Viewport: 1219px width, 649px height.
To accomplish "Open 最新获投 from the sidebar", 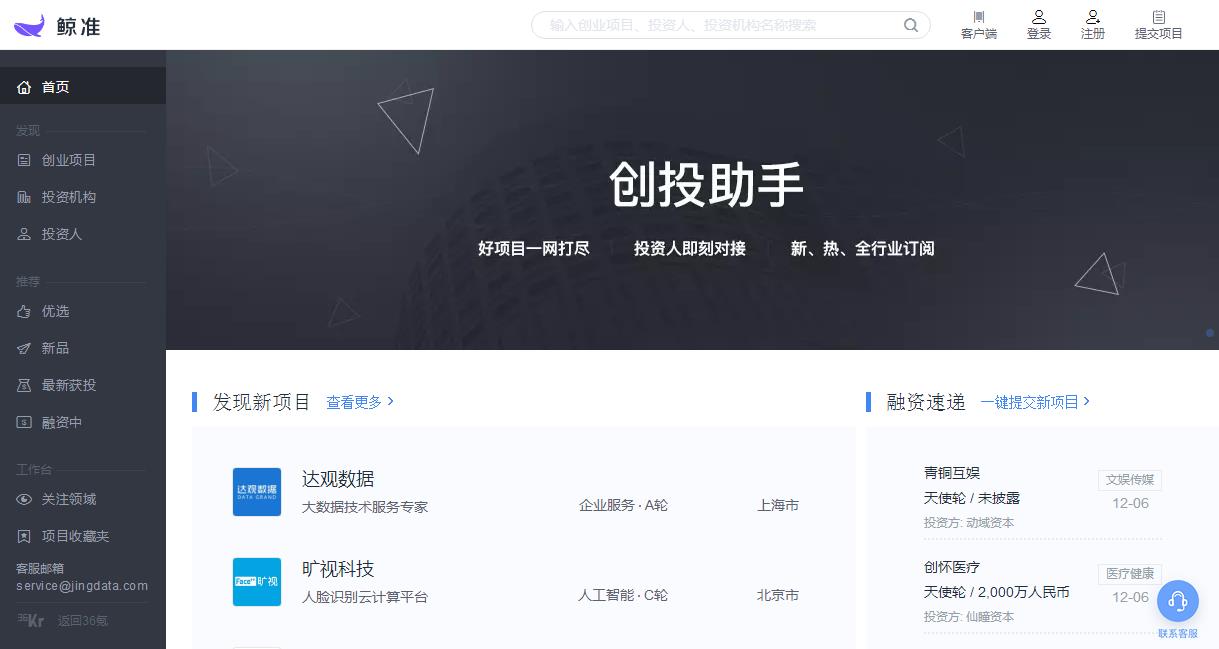I will pyautogui.click(x=23, y=385).
